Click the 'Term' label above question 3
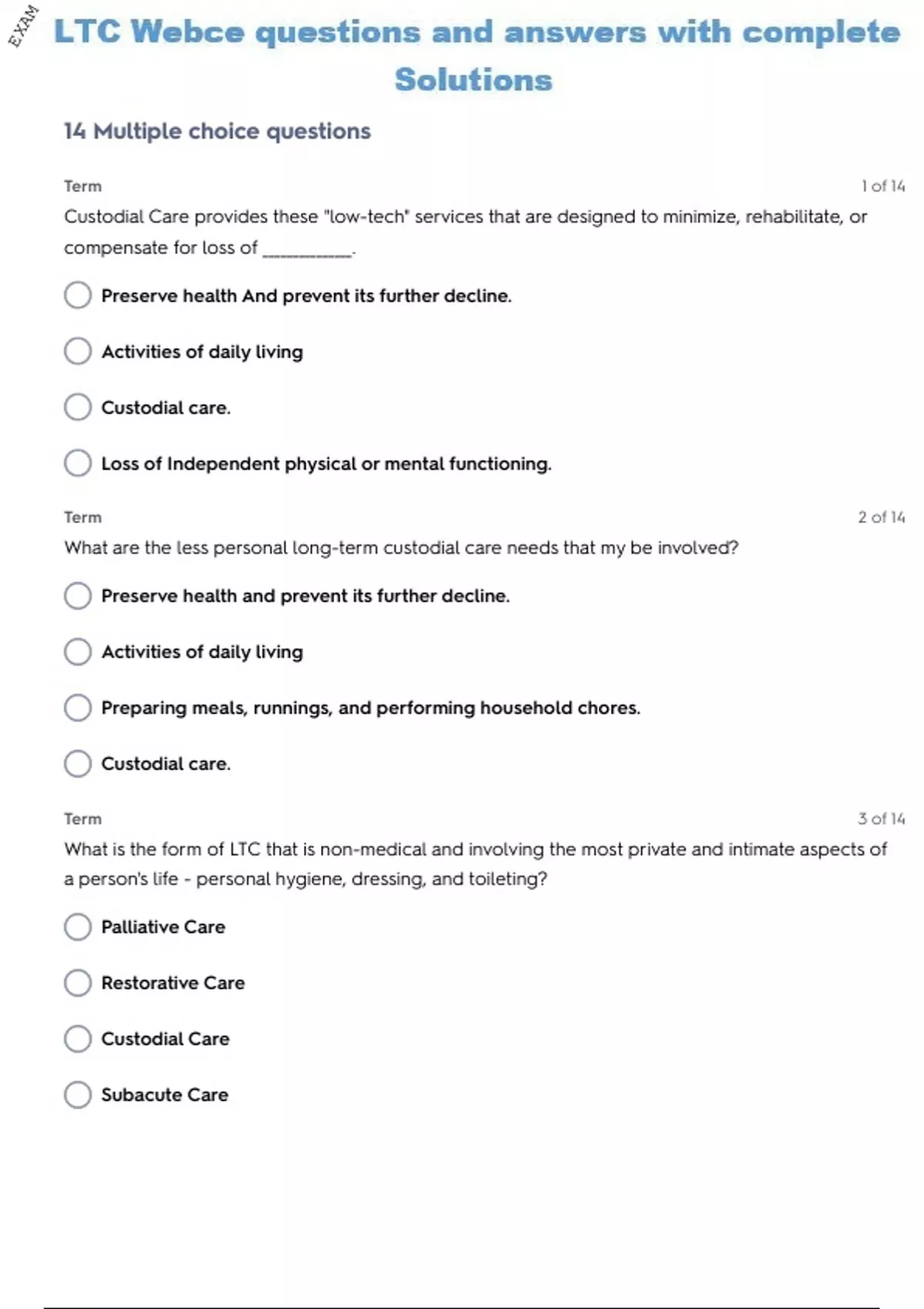 point(82,819)
